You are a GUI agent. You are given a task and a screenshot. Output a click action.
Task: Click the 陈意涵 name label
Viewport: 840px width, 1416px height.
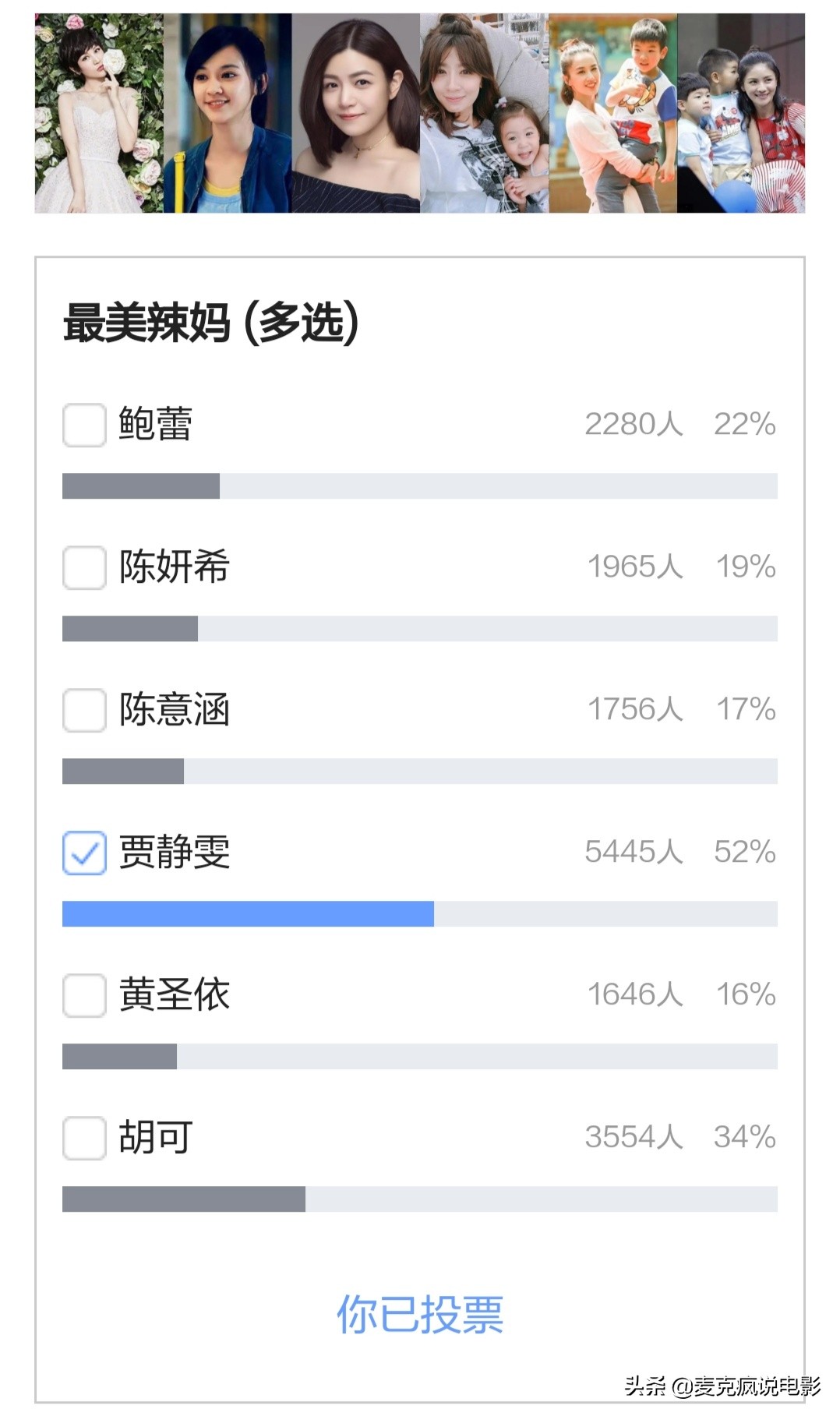174,710
